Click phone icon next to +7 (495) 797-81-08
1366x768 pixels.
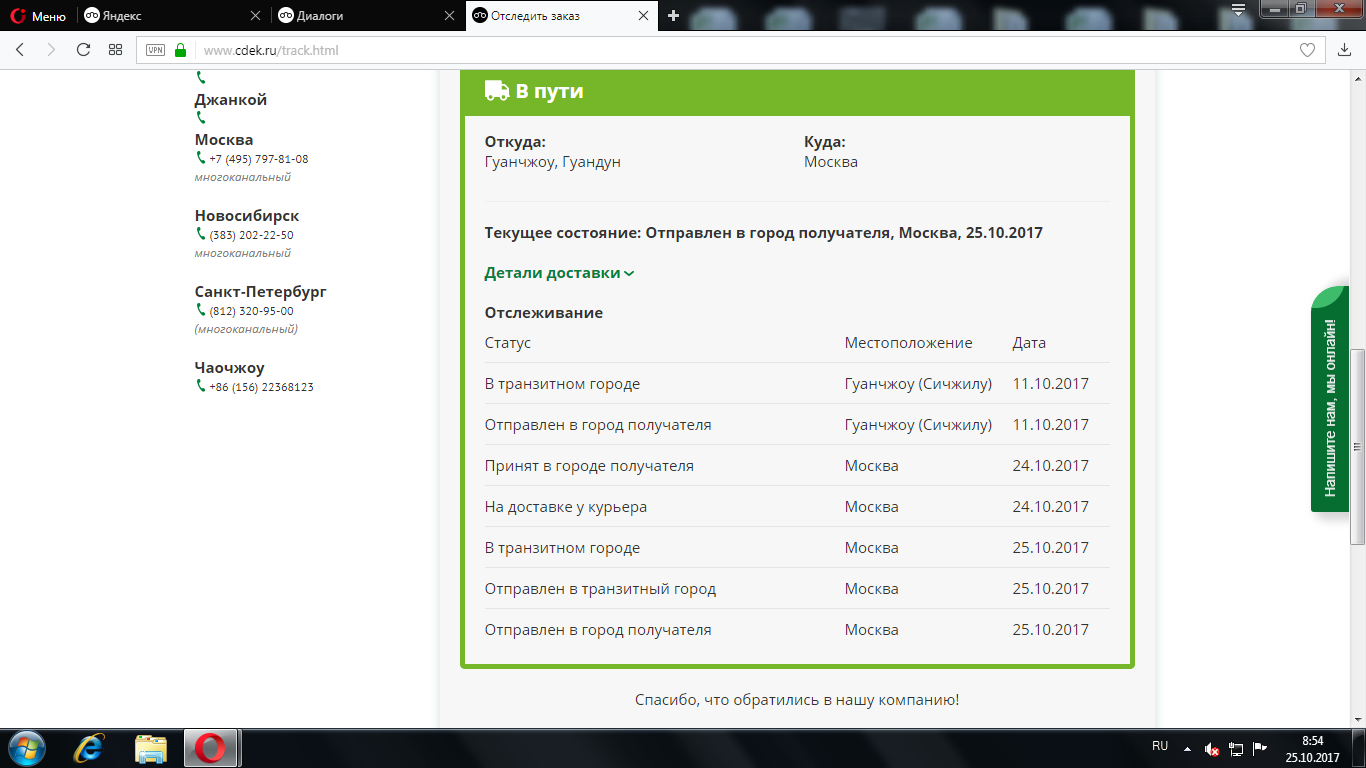pos(201,158)
